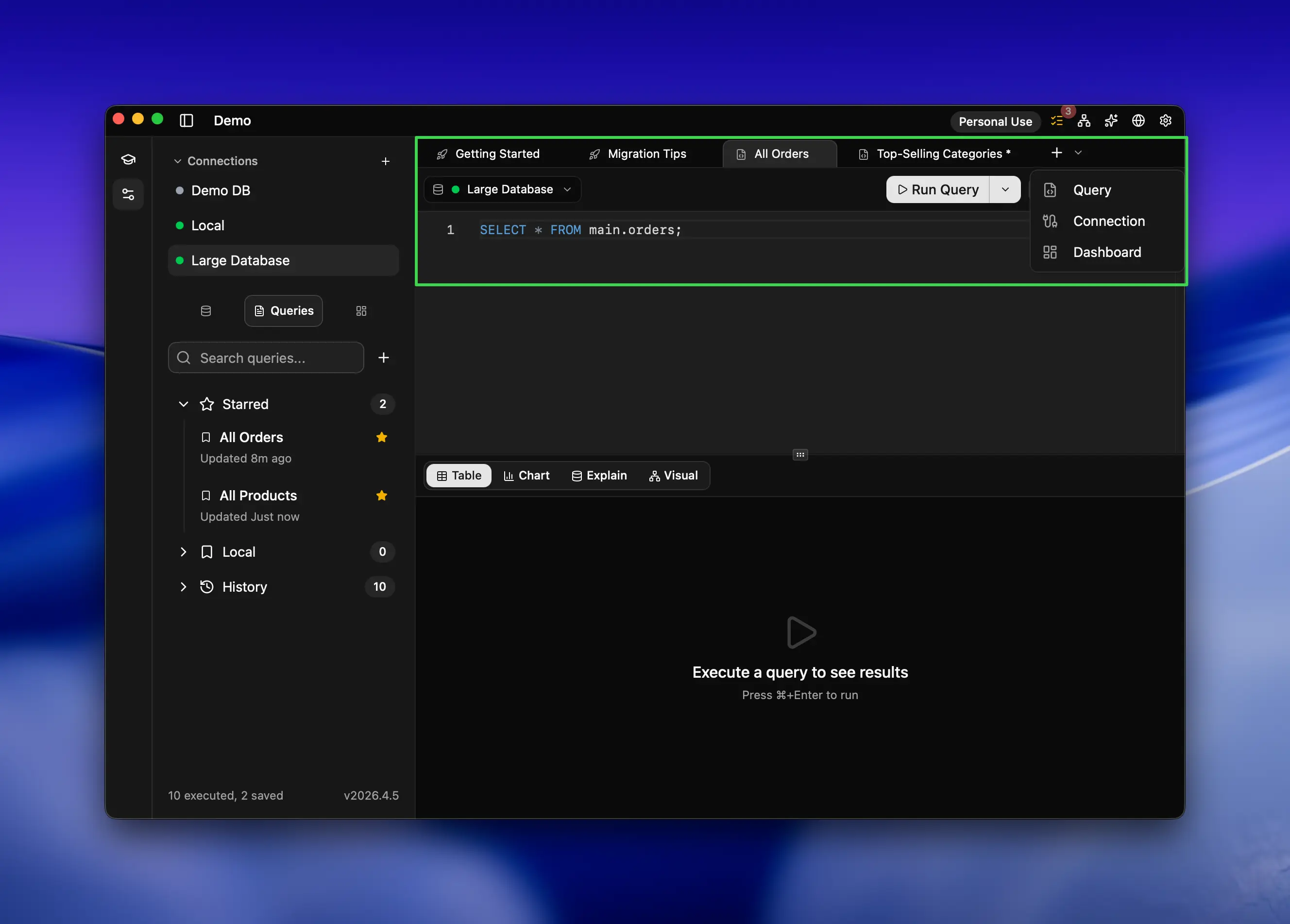
Task: Click the schema diagram icon in the title bar
Action: coord(1084,120)
